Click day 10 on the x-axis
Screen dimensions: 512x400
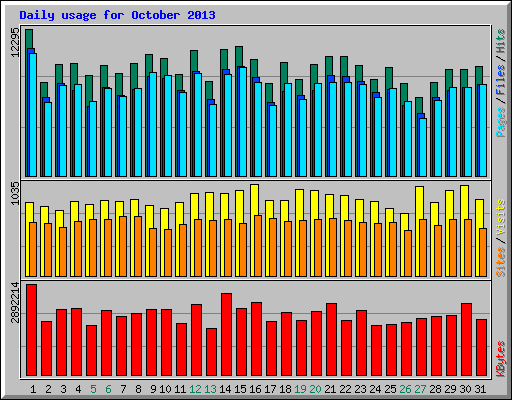[165, 389]
